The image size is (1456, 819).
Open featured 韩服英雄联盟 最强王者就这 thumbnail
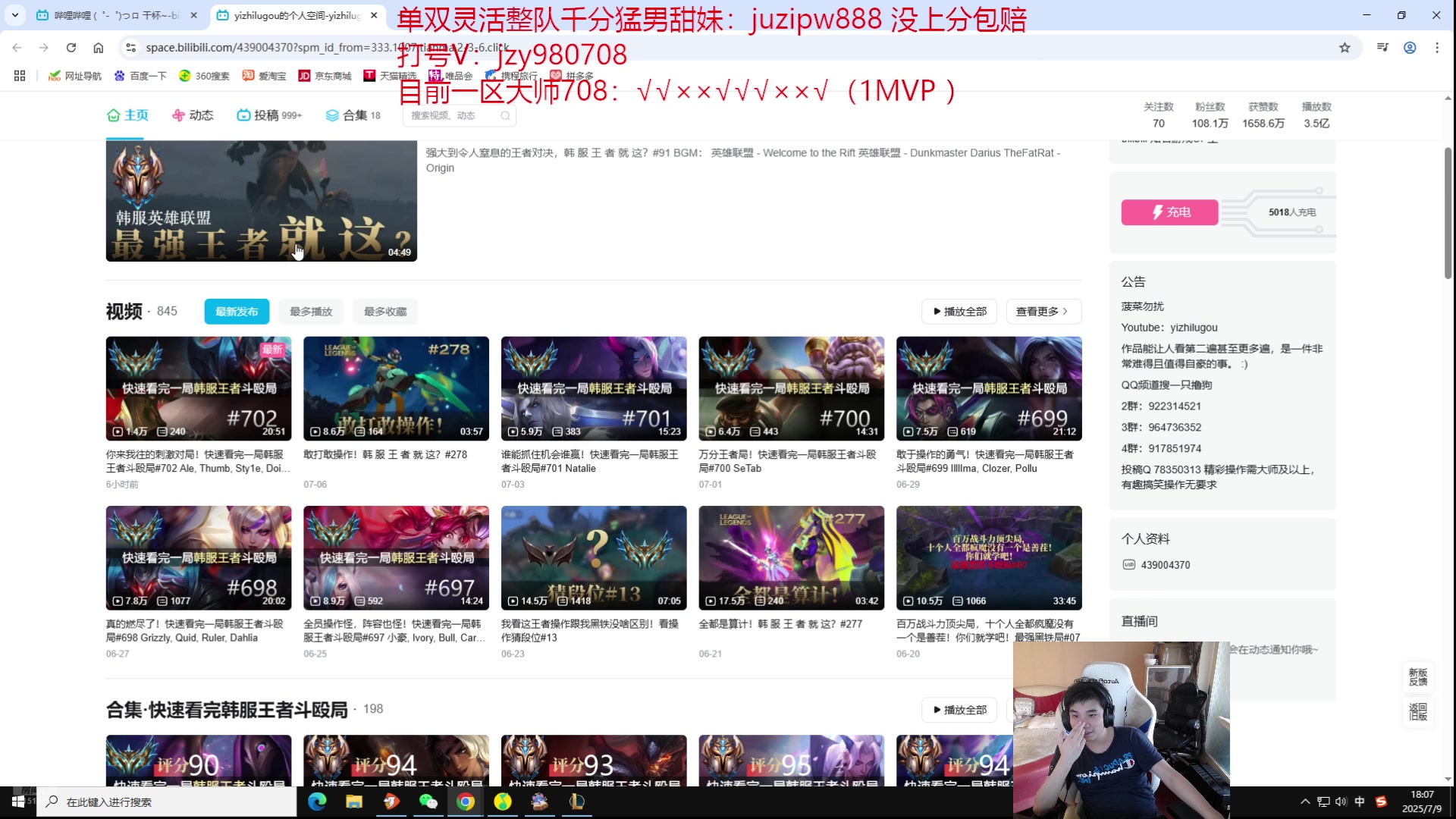(262, 201)
